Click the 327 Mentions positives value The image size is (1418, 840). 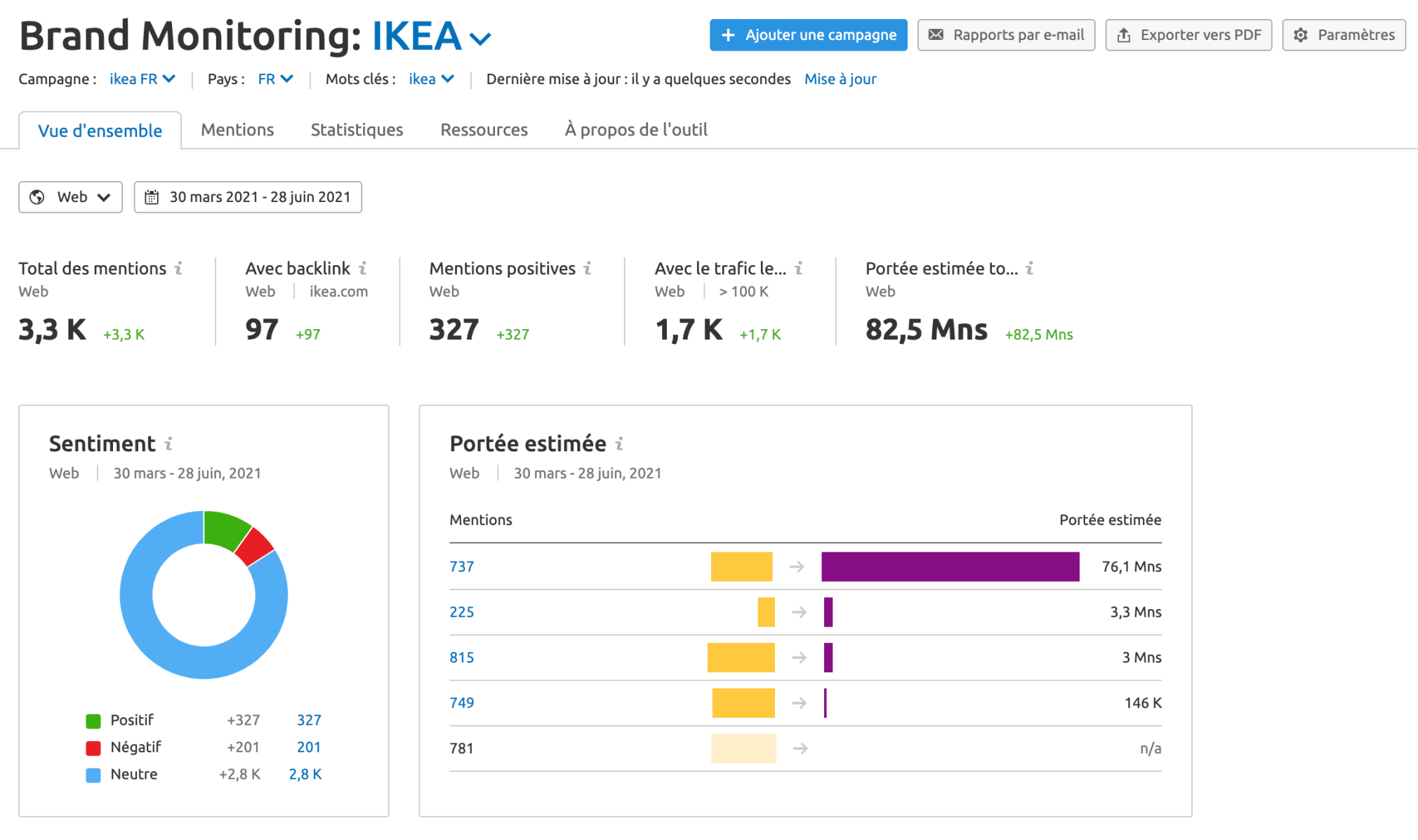pos(454,329)
